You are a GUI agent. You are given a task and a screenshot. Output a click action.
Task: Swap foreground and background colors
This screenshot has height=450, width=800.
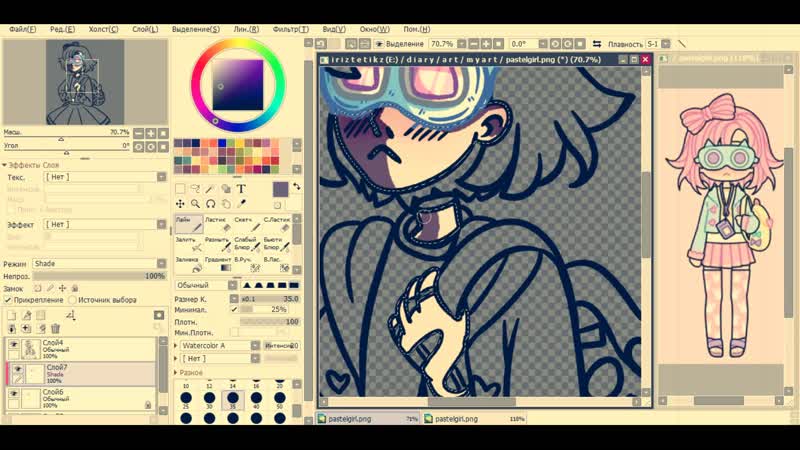296,187
